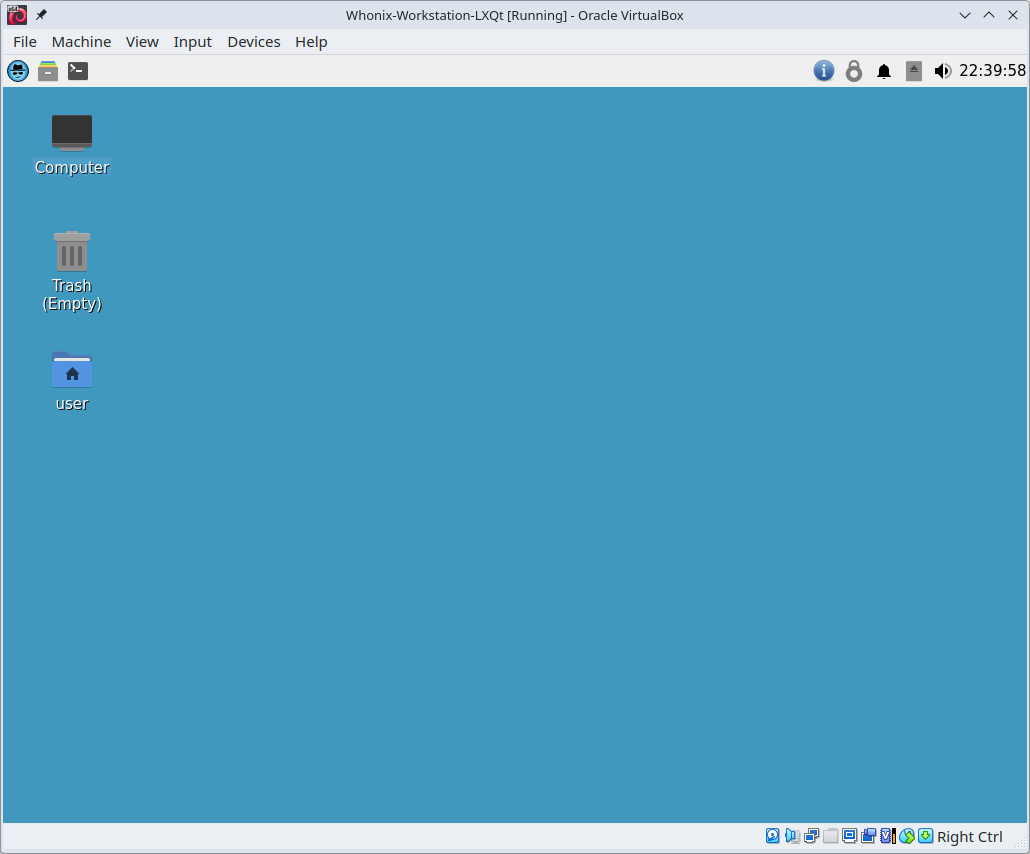Click the audio status icon in VirtualBox status bar

(x=791, y=836)
